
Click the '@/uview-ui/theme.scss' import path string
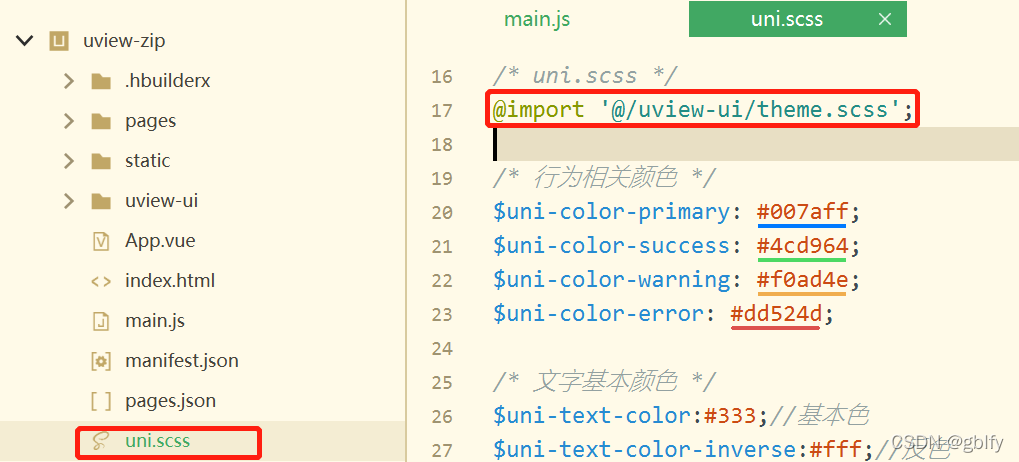(749, 110)
